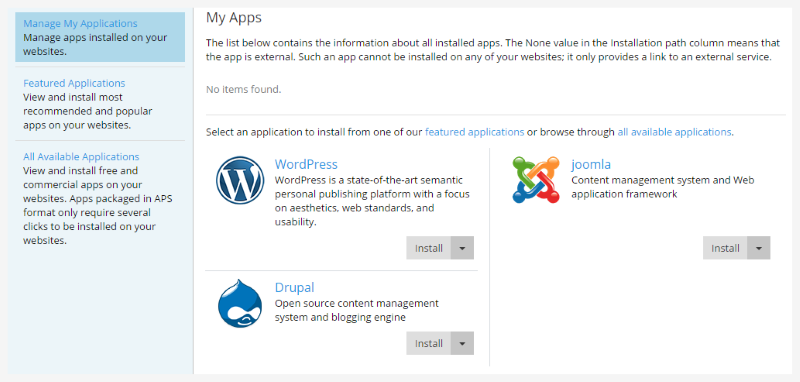Follow the 'all available applications' inline link
The width and height of the screenshot is (800, 382).
click(674, 132)
